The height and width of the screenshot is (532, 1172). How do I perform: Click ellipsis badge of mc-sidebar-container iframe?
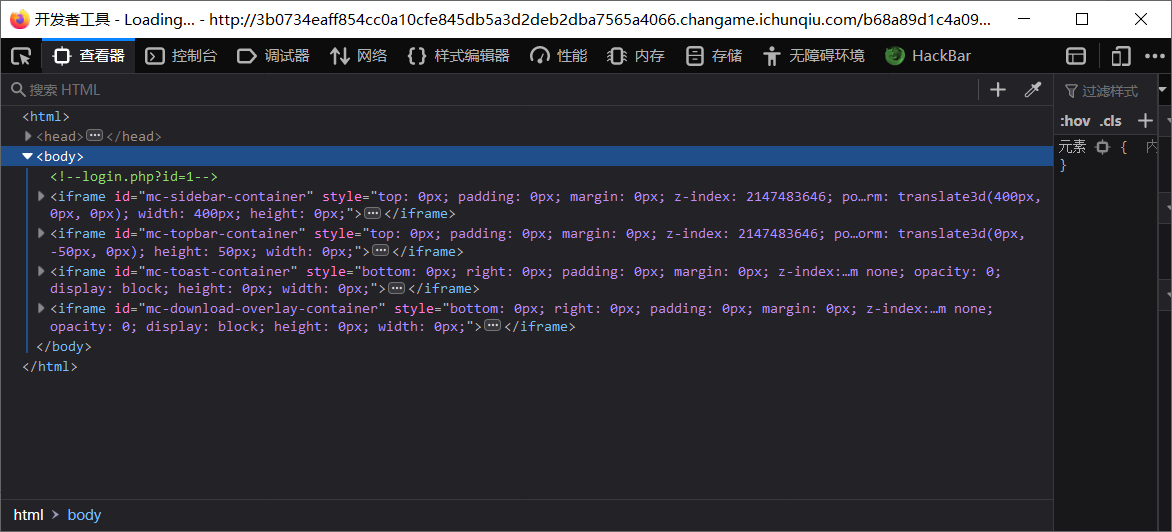pos(372,214)
